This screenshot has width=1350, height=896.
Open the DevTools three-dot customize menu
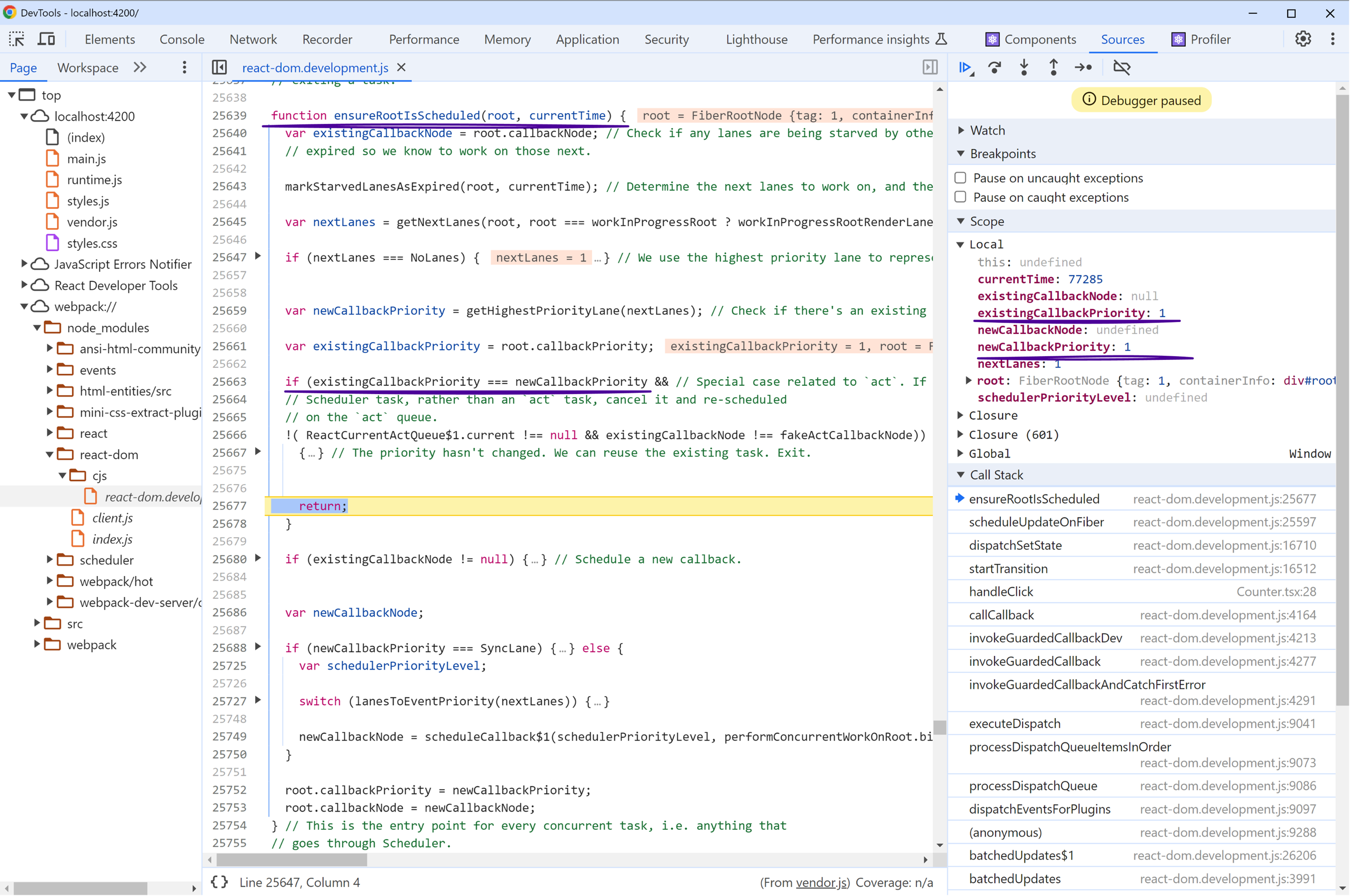1333,39
